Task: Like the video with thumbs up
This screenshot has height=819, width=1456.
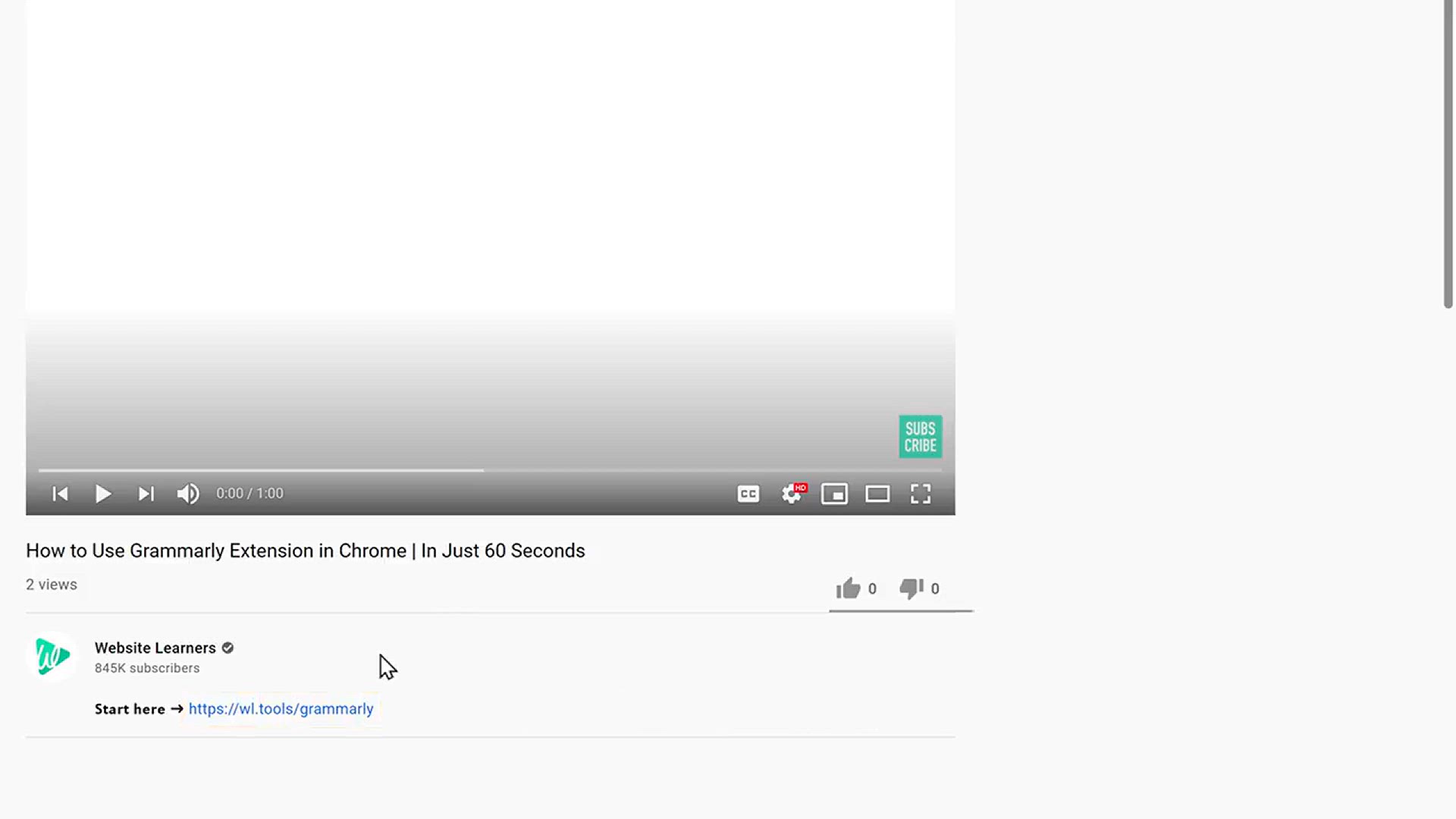Action: click(856, 588)
